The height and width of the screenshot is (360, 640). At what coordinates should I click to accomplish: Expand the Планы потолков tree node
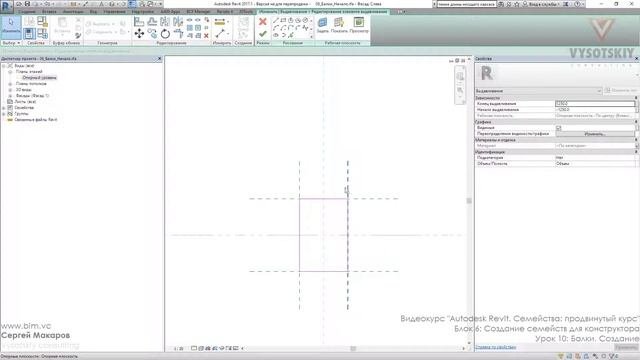[10, 84]
